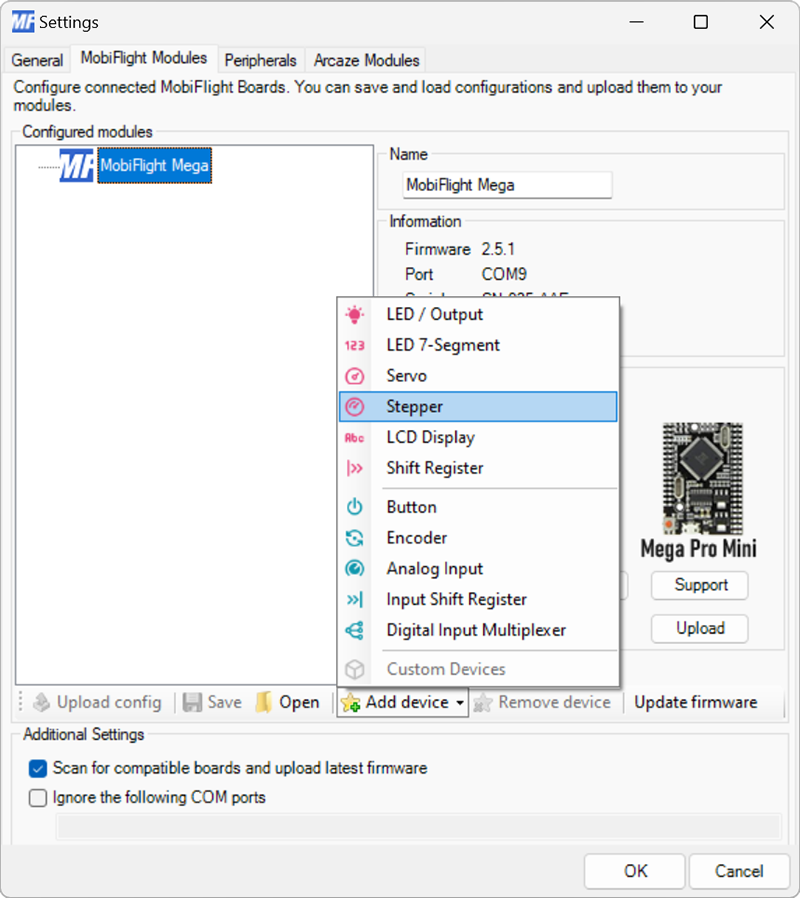
Task: Click the Support button for Mega Pro Mini
Action: [699, 585]
